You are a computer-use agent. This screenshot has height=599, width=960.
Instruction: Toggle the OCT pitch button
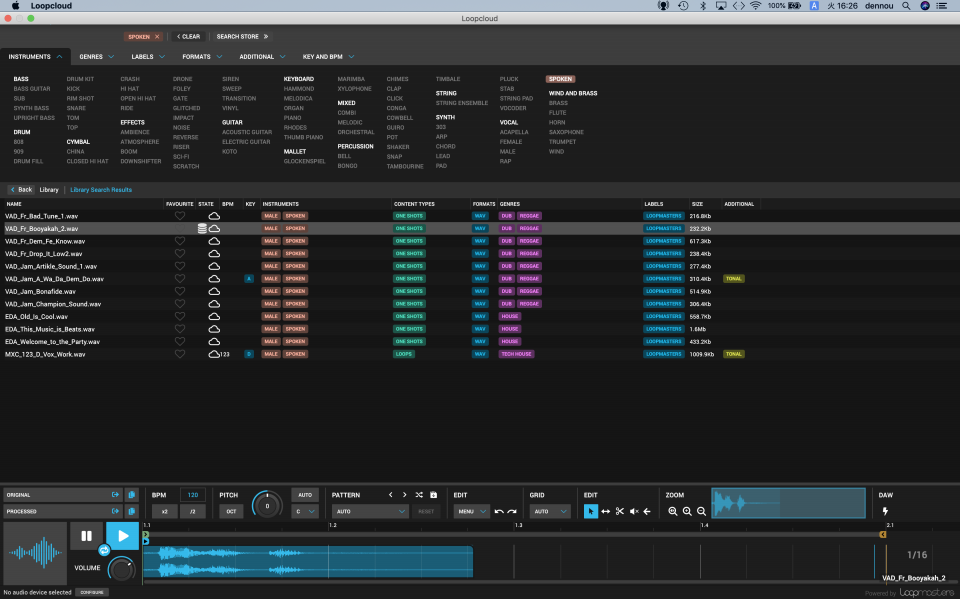click(x=231, y=511)
